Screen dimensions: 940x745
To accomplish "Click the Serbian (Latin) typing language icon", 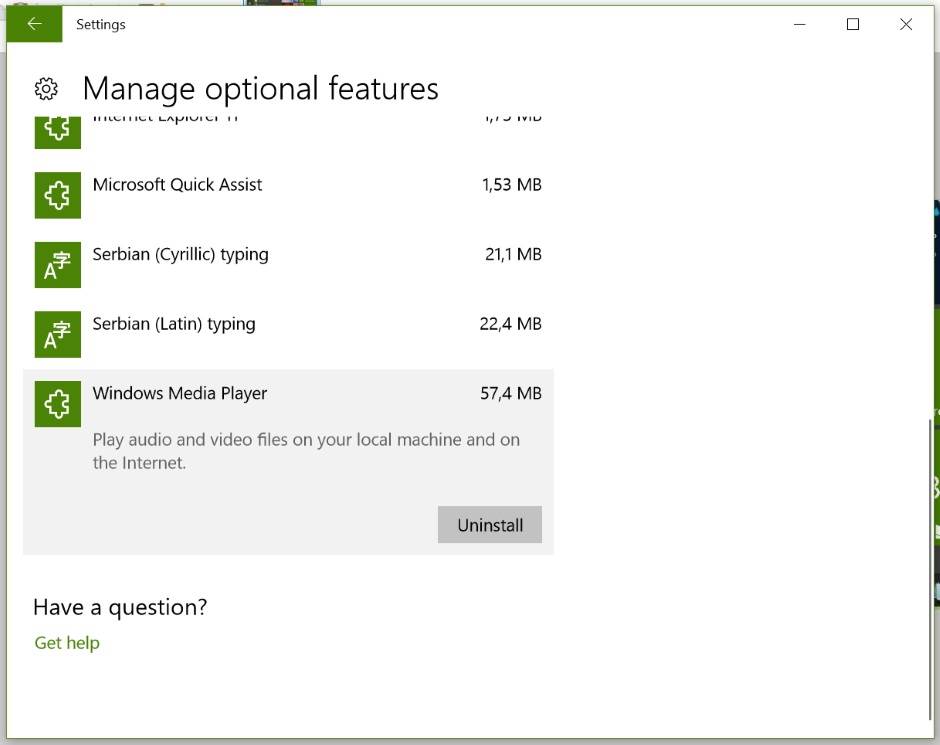I will tap(58, 334).
